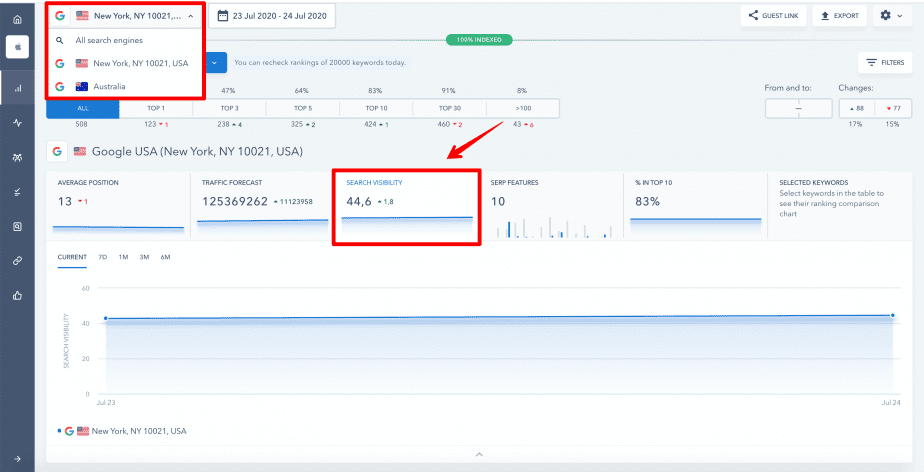This screenshot has width=924, height=472.
Task: Click the recheck rankings of 20000 keywords notice
Action: pos(320,62)
